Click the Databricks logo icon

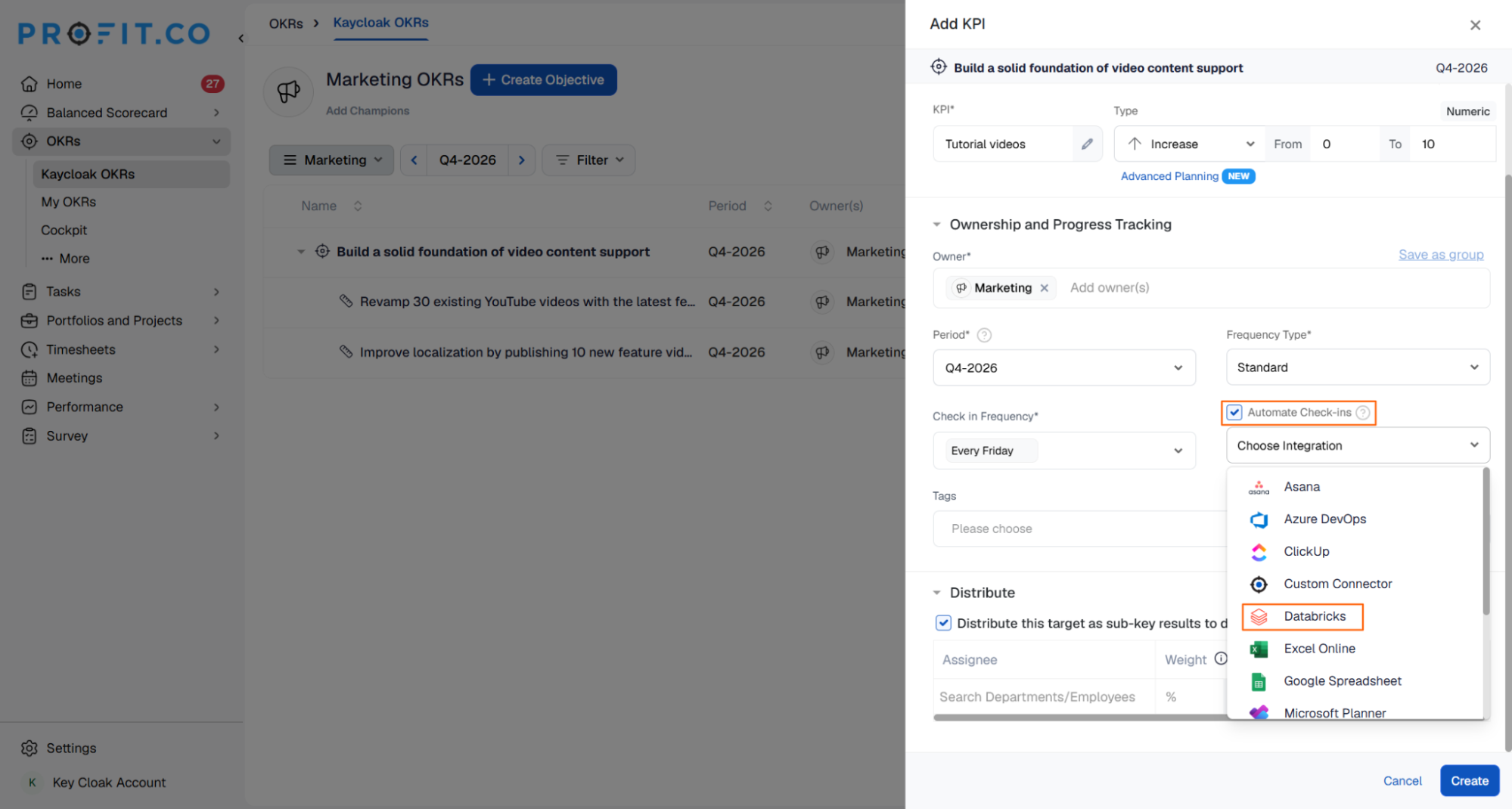pyautogui.click(x=1259, y=617)
